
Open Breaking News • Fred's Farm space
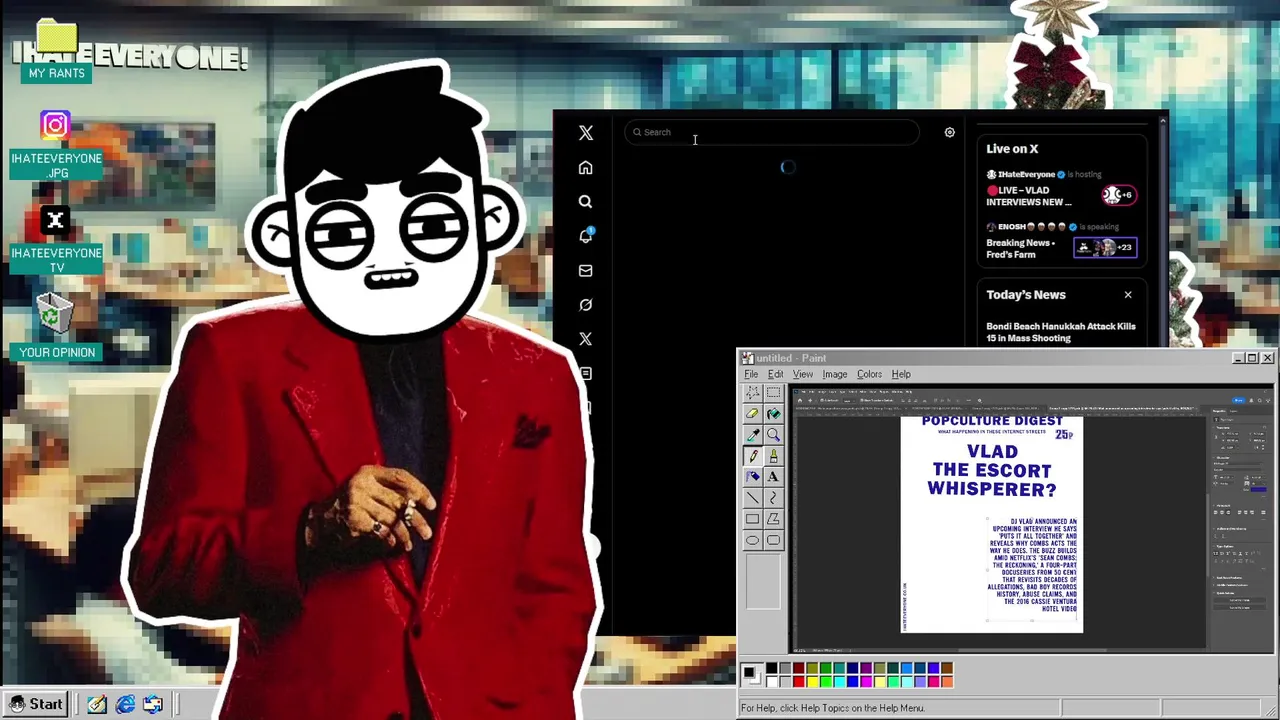pos(1020,249)
